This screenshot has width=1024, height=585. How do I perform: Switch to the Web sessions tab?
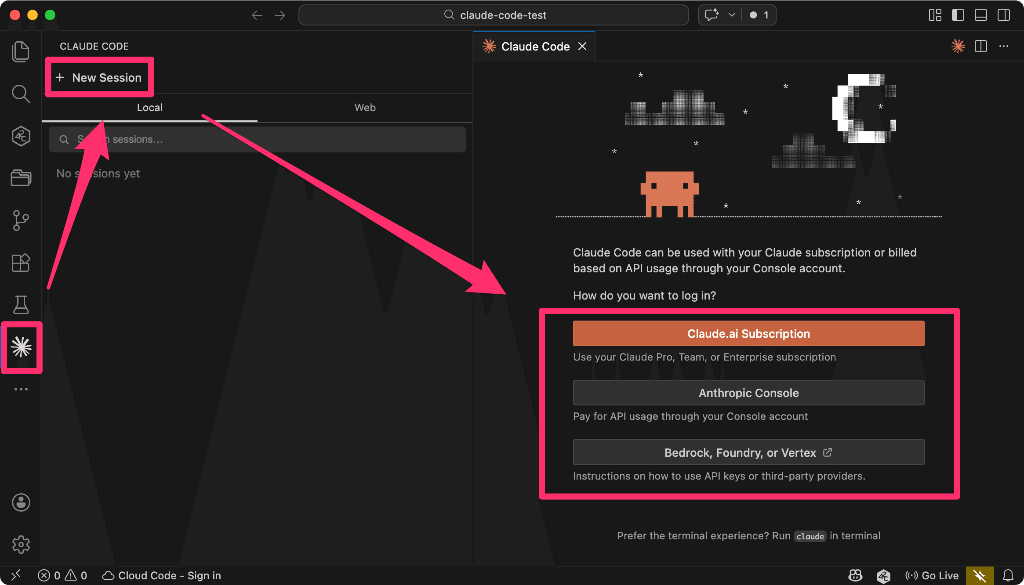[x=365, y=108]
